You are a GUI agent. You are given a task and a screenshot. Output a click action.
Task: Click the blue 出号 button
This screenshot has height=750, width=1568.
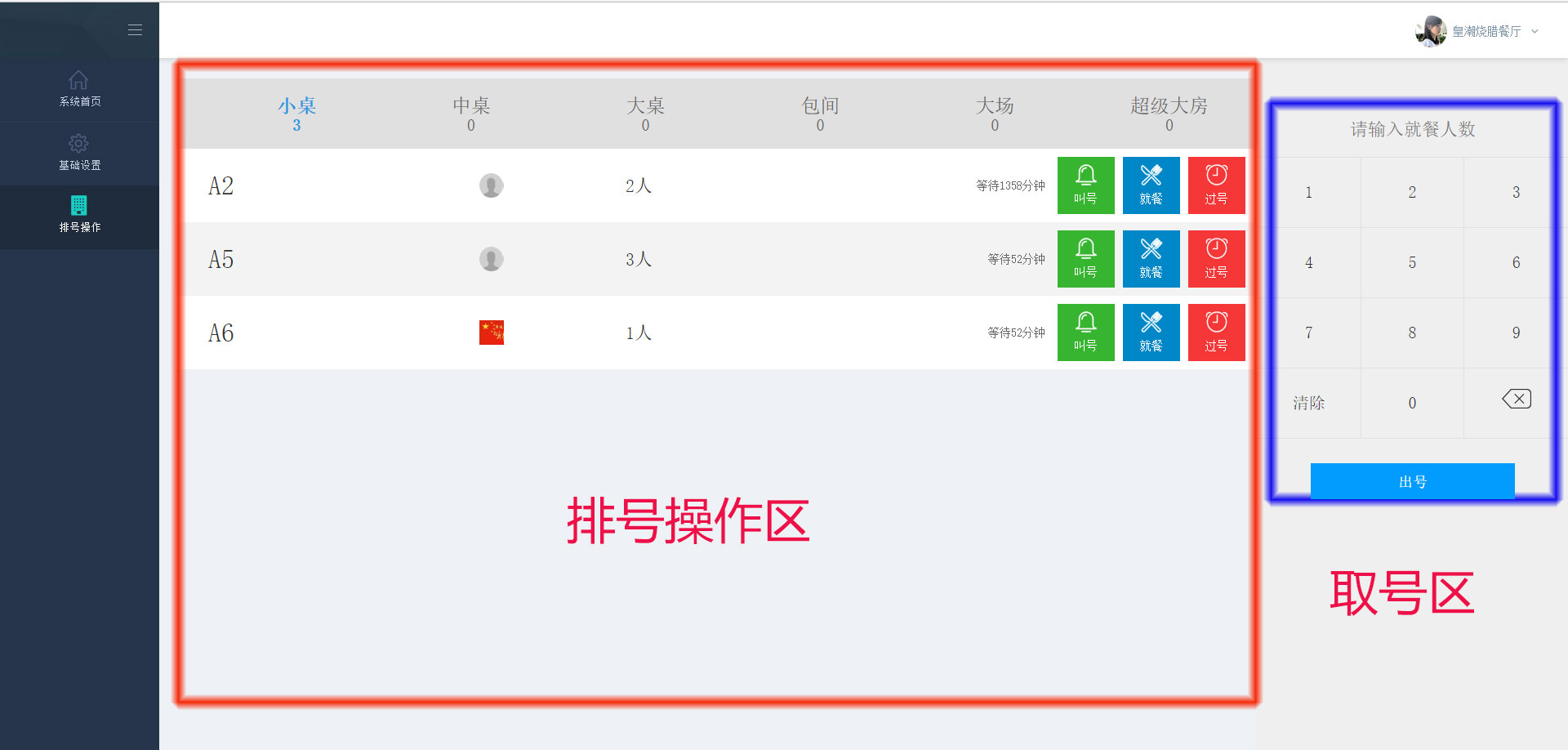(1412, 481)
